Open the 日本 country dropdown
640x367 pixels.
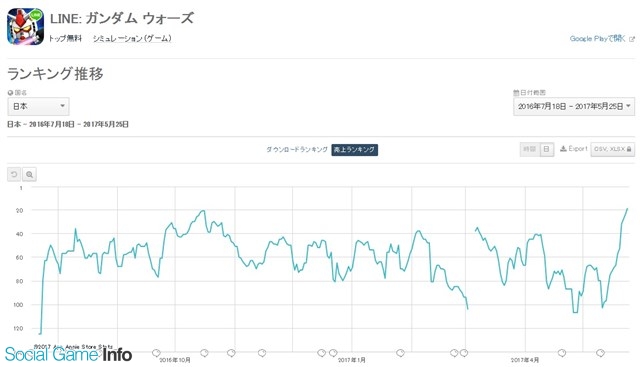pos(38,106)
